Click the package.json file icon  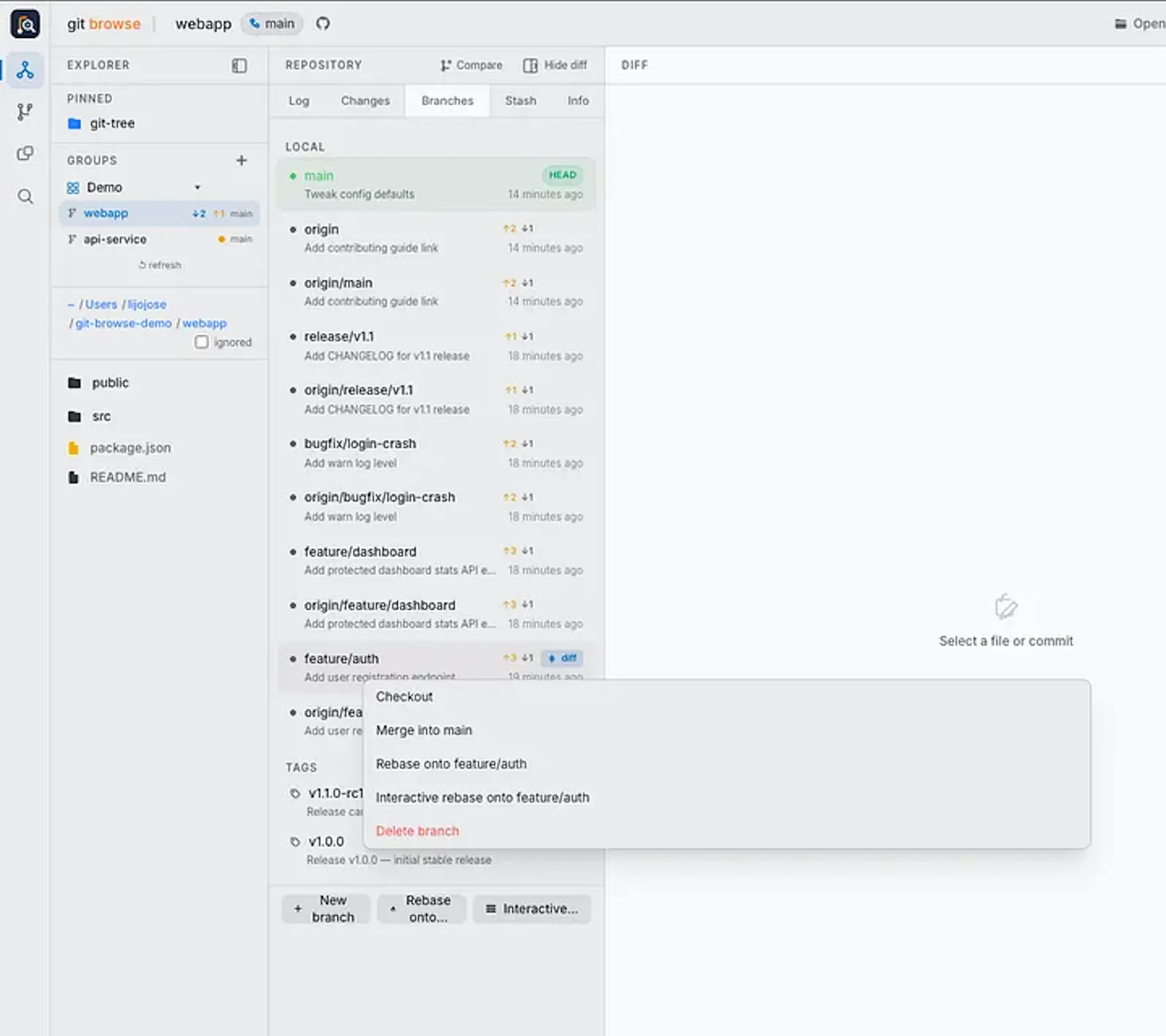[x=73, y=448]
